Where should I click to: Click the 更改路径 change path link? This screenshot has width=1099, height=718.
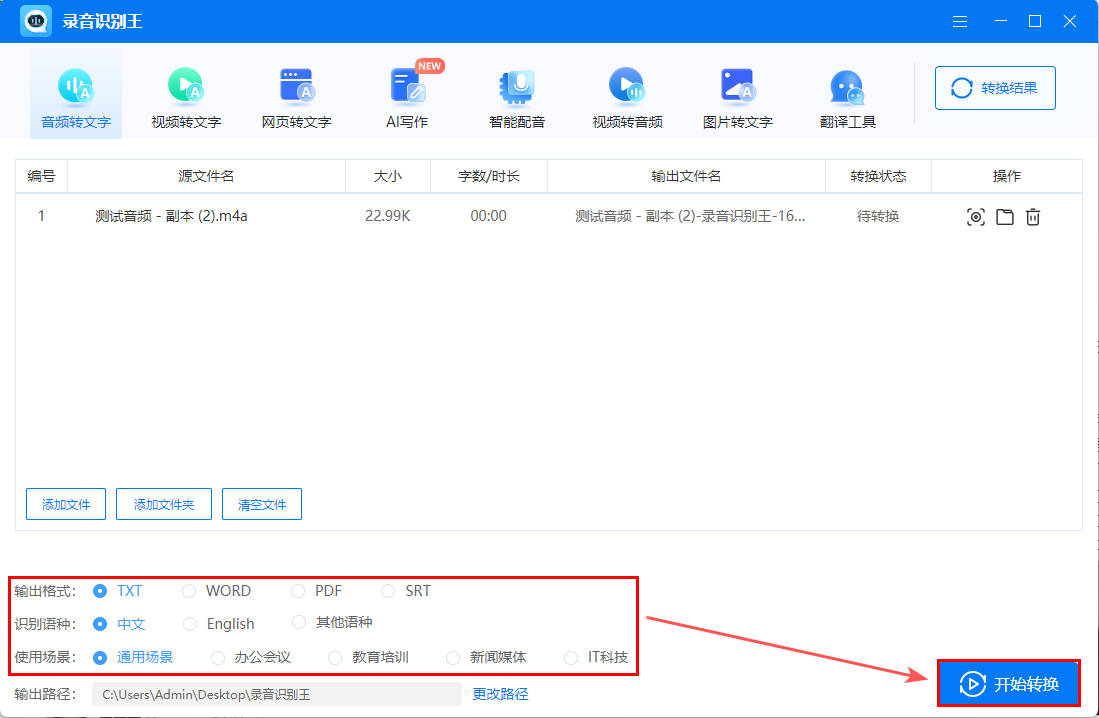point(500,694)
